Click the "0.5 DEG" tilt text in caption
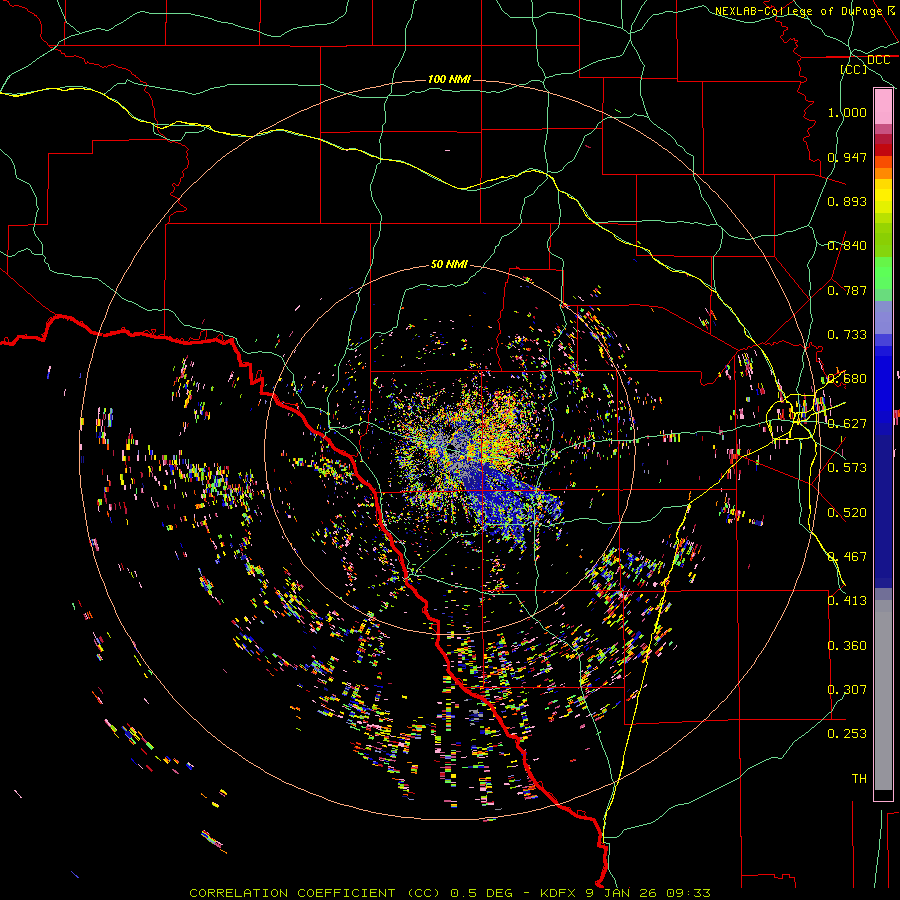Image resolution: width=900 pixels, height=900 pixels. [x=481, y=893]
